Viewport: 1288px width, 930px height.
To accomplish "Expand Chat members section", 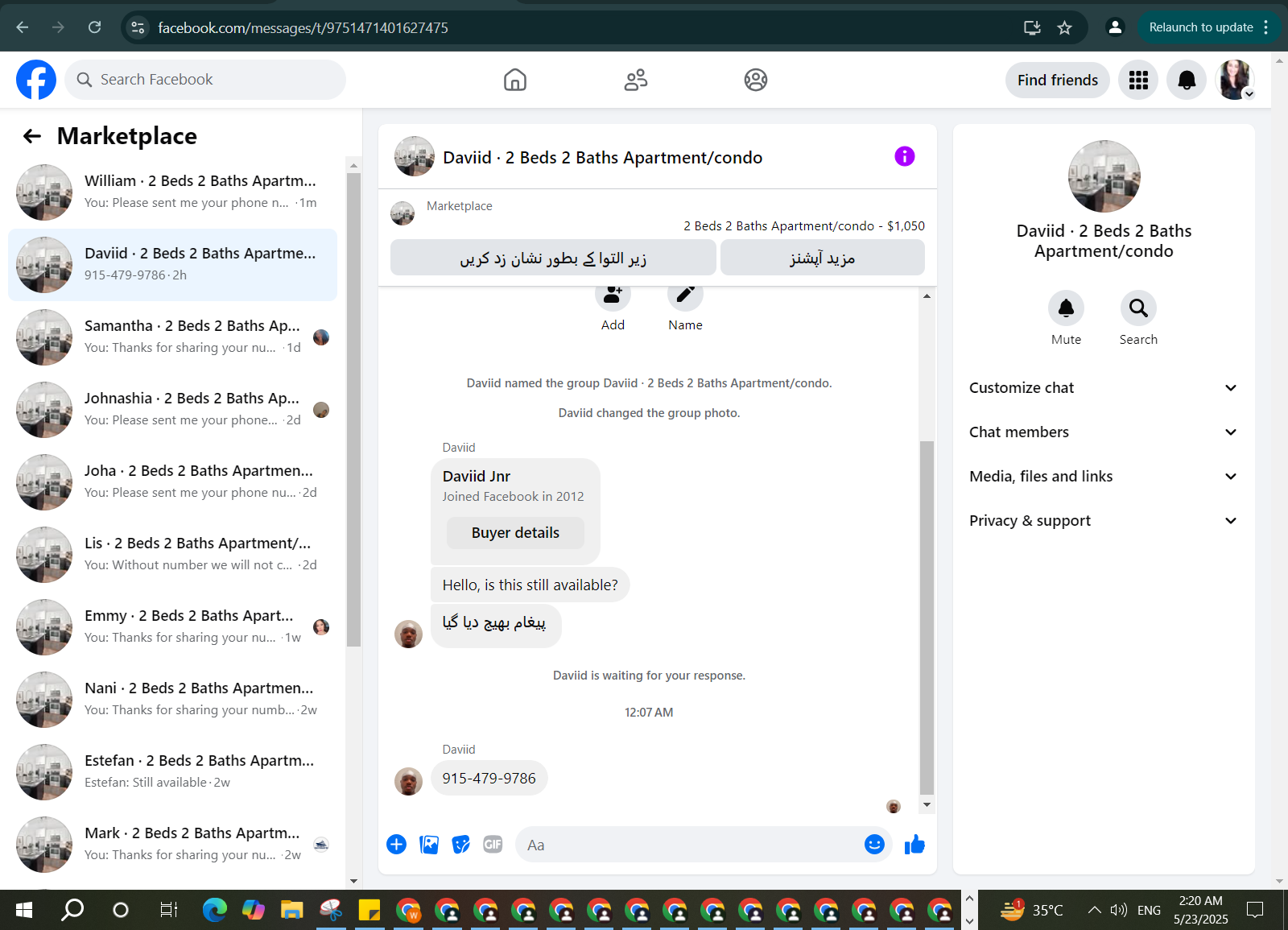I will tap(1103, 432).
